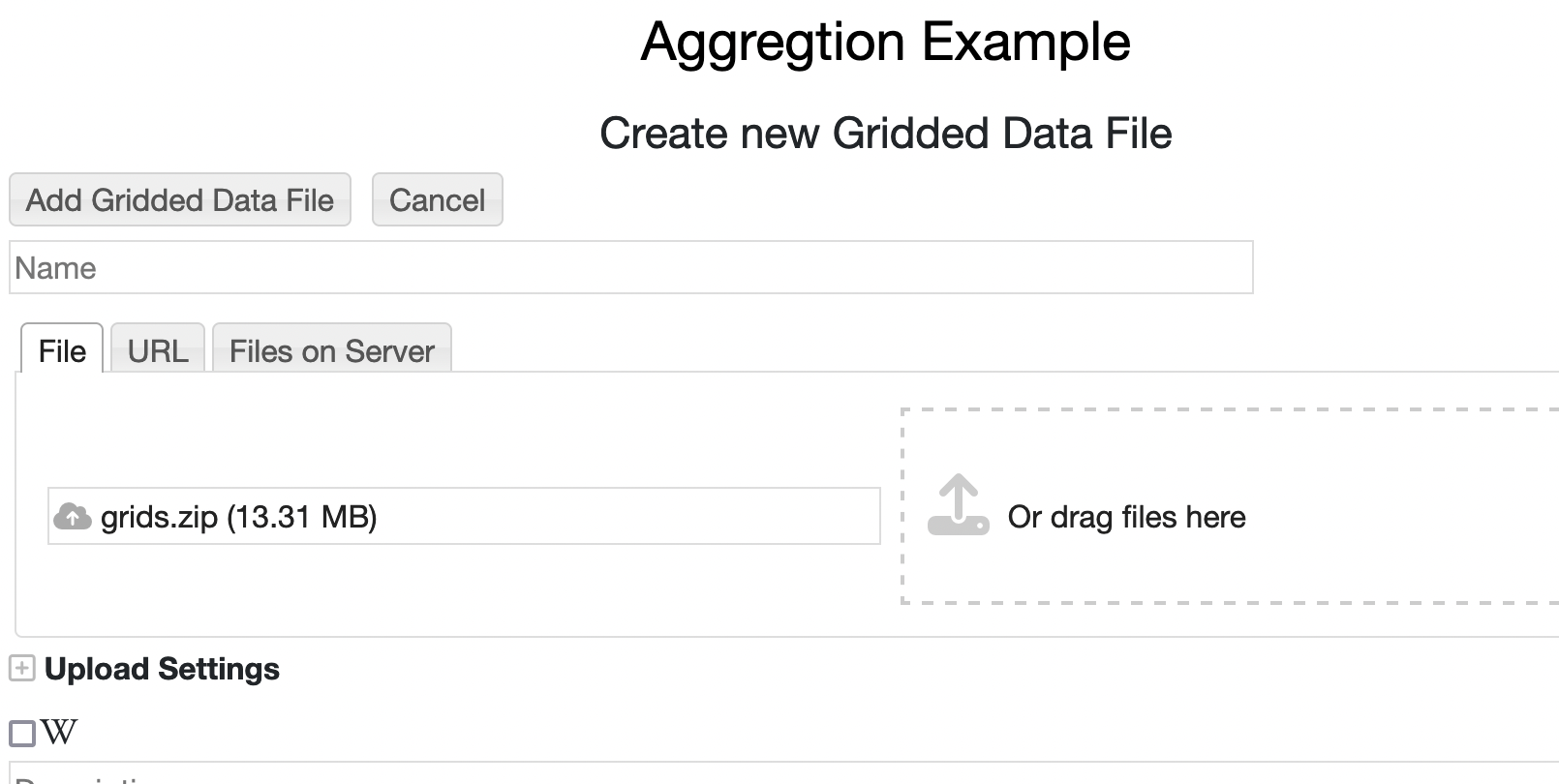Select the File tab
The width and height of the screenshot is (1559, 784).
[62, 349]
